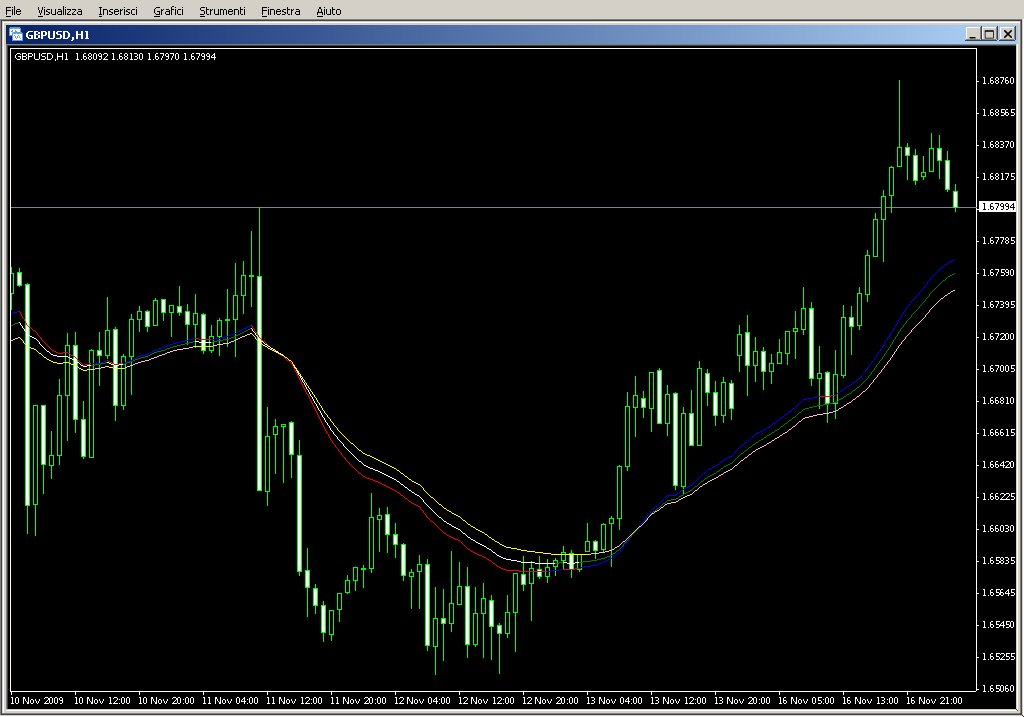1024x717 pixels.
Task: Open the Strumenti menu
Action: click(x=222, y=11)
